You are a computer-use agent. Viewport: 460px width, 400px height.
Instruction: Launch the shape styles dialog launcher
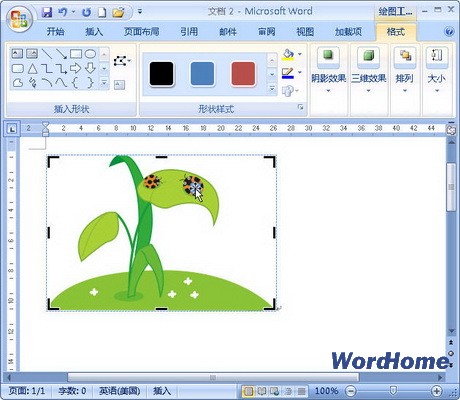coord(300,107)
